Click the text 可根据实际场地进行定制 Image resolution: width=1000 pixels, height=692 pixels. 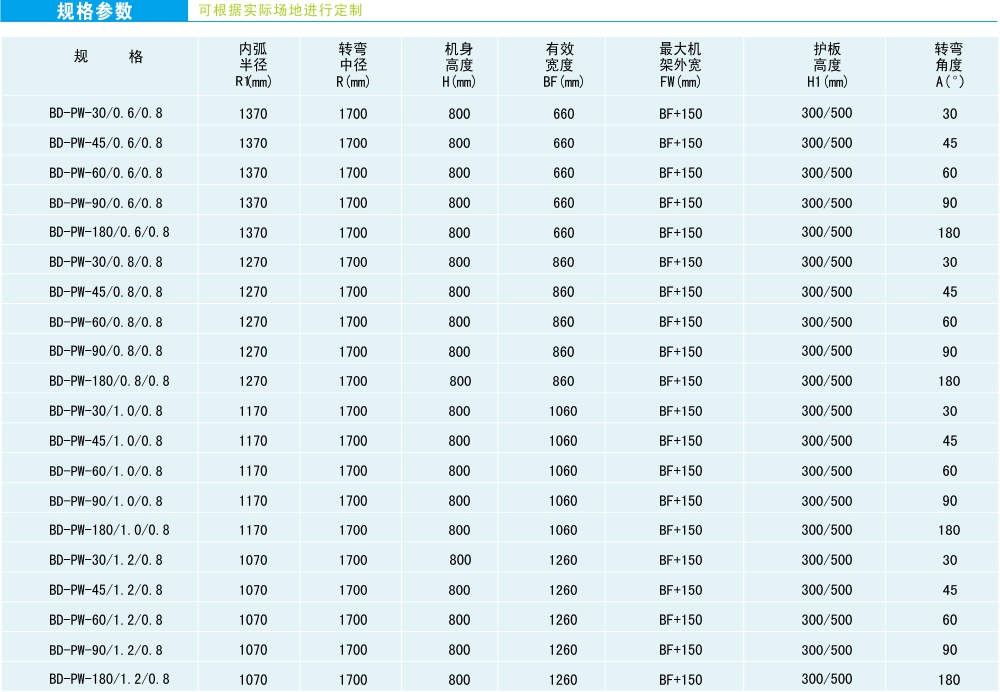(x=281, y=10)
